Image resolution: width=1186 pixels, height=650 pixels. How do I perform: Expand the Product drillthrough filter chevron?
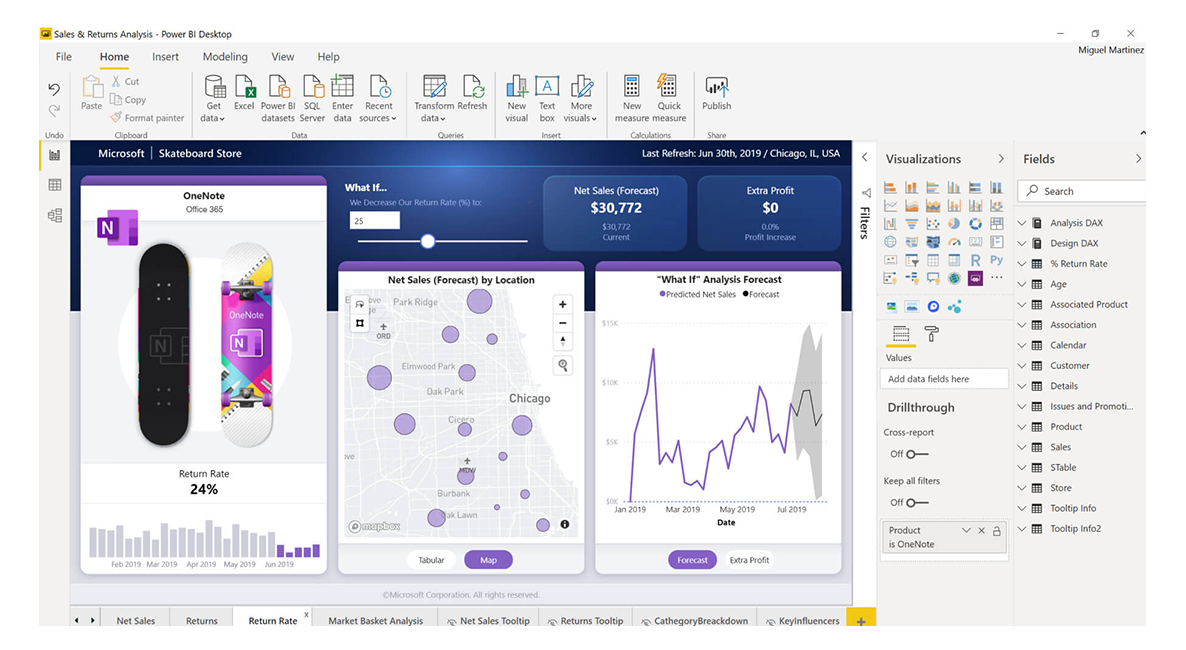pos(966,530)
